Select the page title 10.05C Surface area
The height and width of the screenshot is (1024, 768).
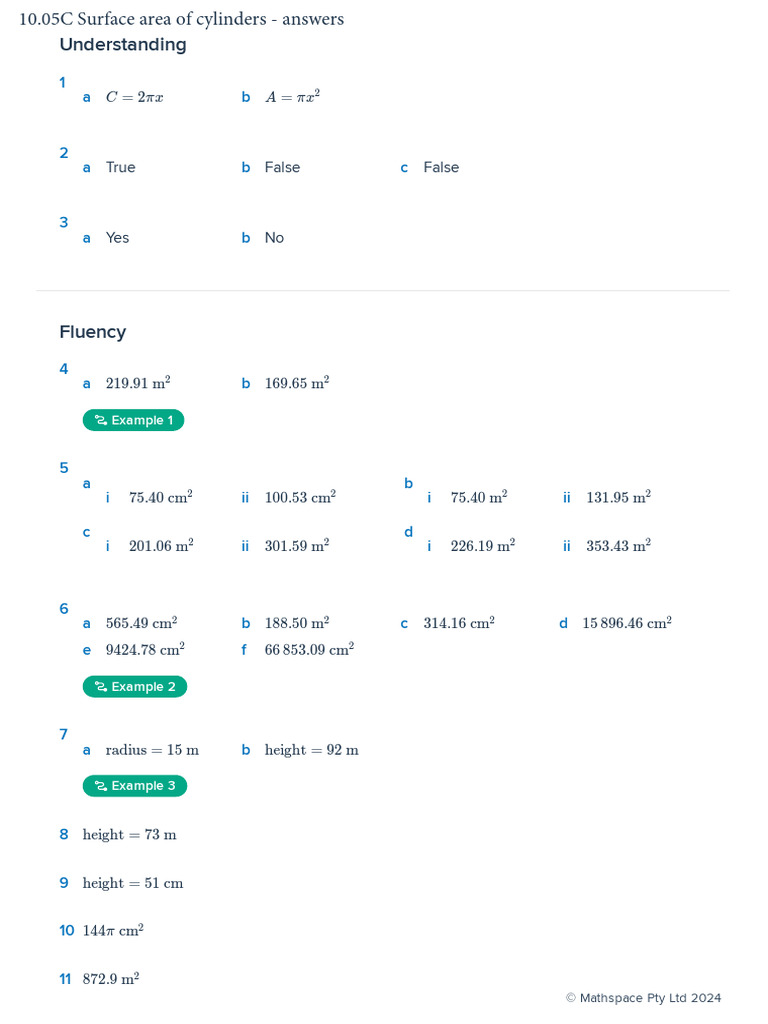pos(182,19)
